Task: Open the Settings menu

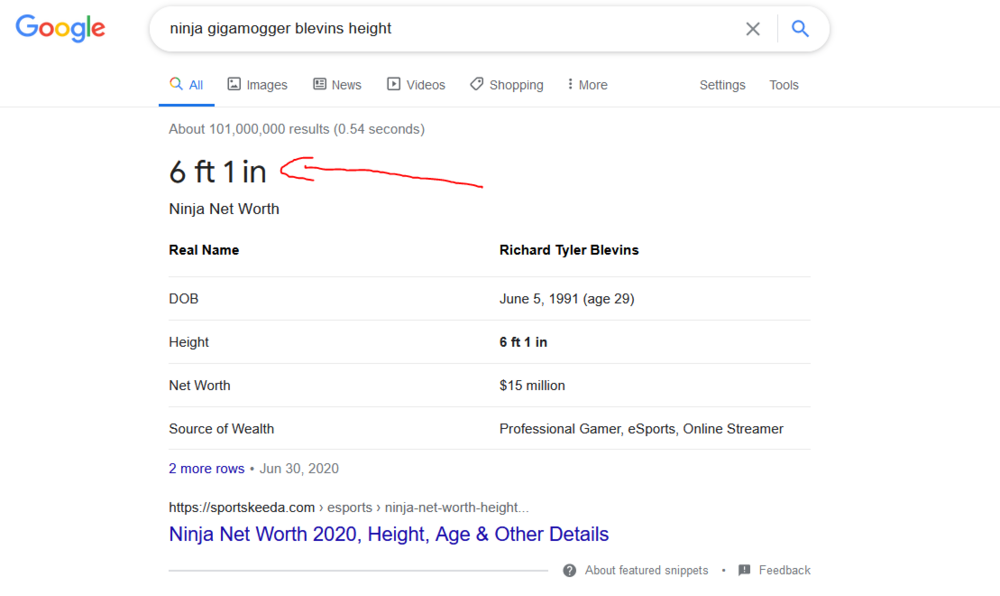Action: (x=722, y=85)
